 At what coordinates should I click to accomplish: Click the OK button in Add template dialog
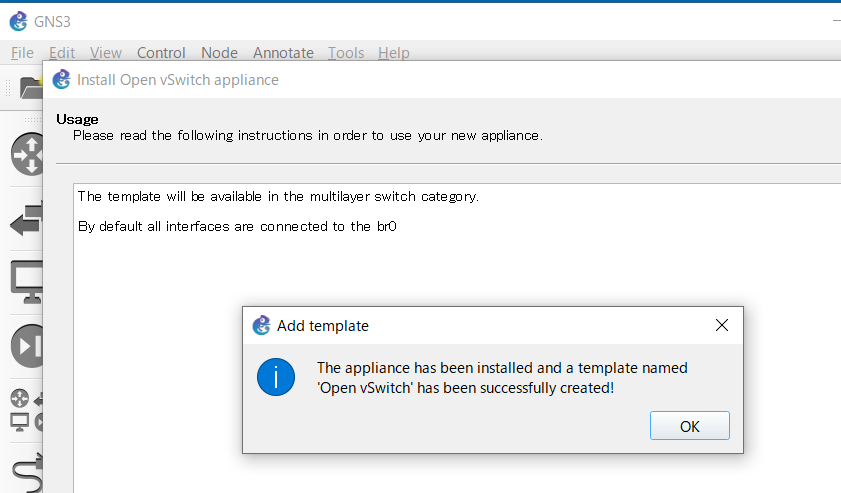pos(689,426)
